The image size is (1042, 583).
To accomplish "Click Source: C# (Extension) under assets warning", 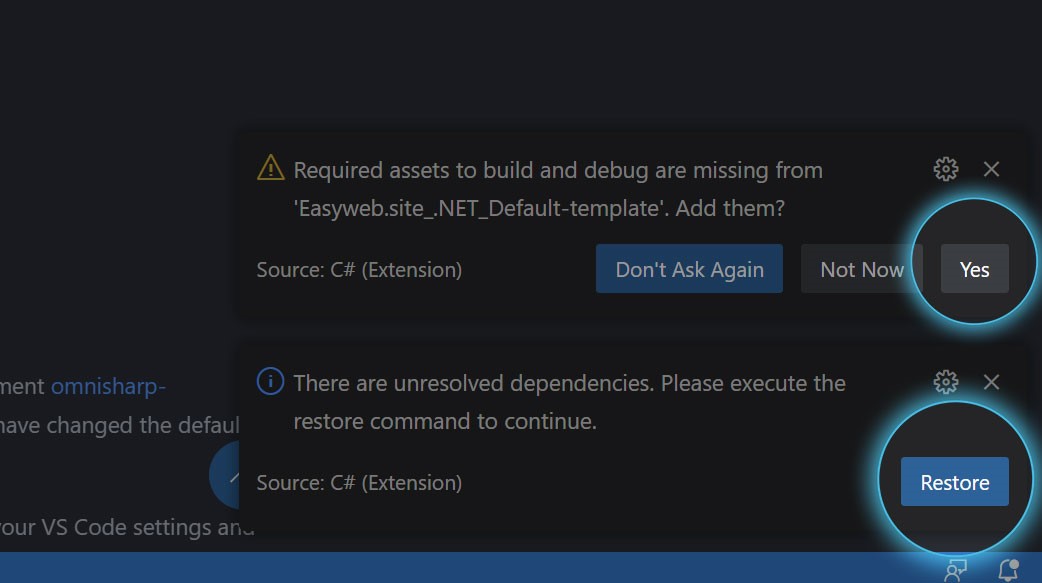I will (x=359, y=270).
